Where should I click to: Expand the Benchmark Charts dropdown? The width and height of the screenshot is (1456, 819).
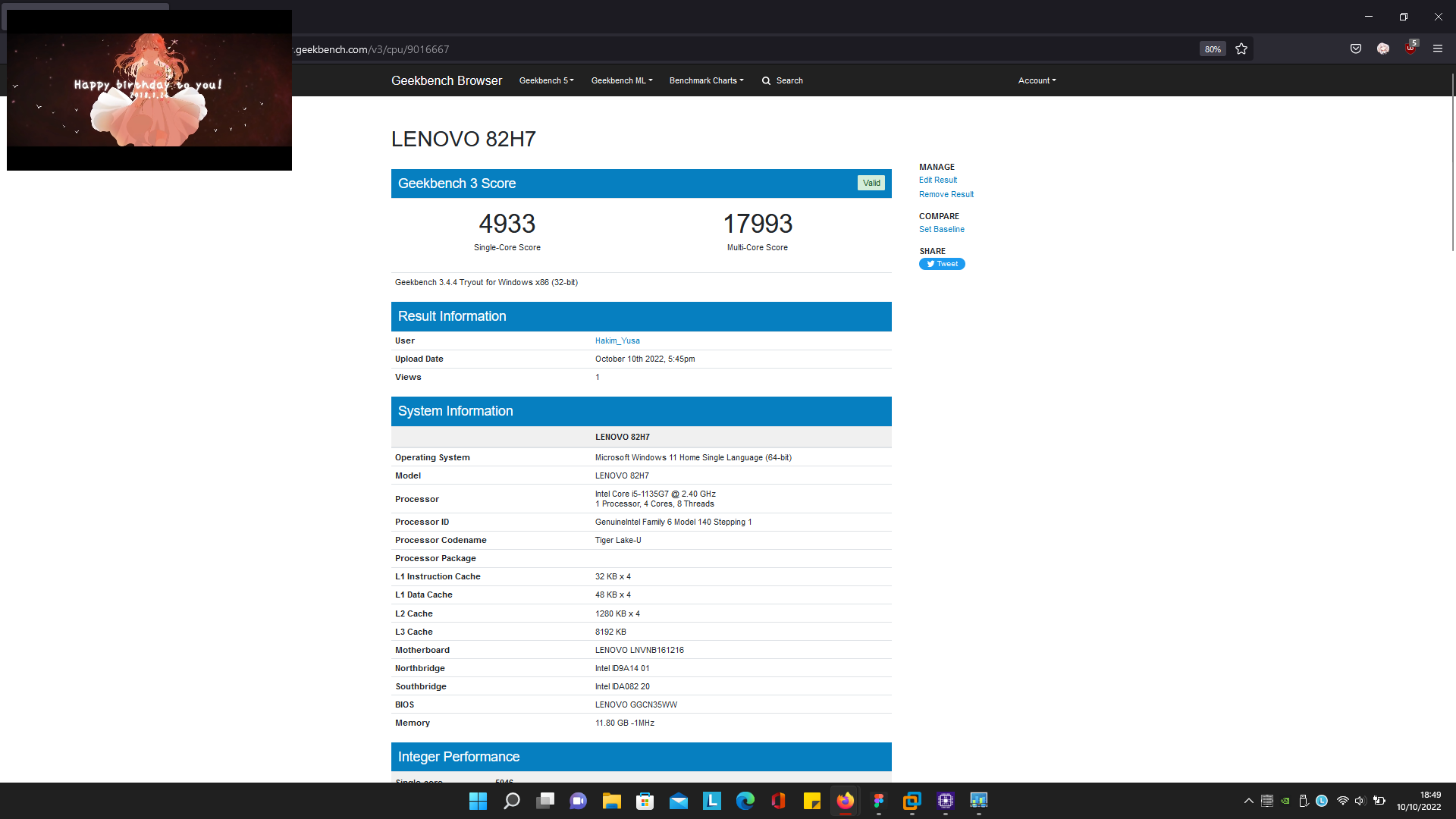click(707, 80)
